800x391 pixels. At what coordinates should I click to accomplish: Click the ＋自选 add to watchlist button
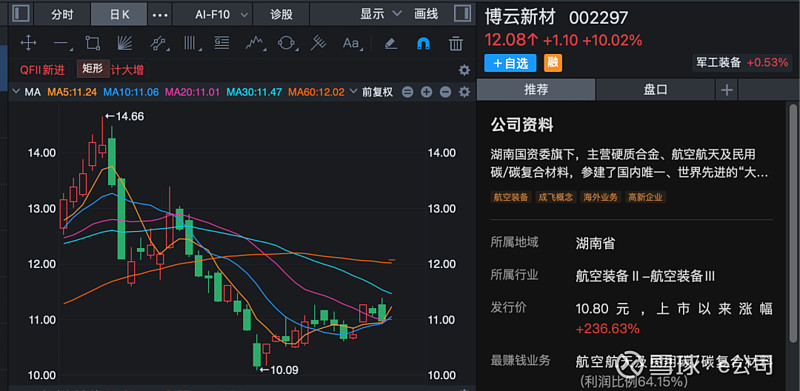tap(510, 63)
